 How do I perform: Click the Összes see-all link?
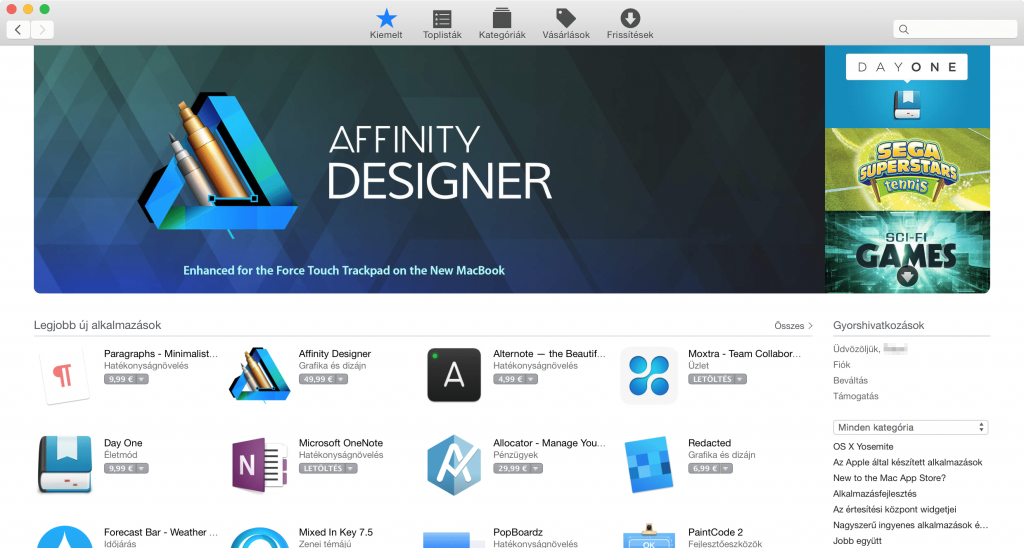click(793, 326)
